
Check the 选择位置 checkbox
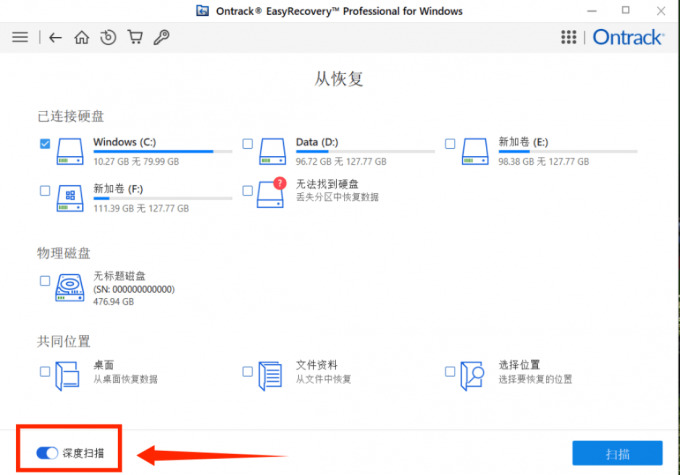[x=450, y=371]
